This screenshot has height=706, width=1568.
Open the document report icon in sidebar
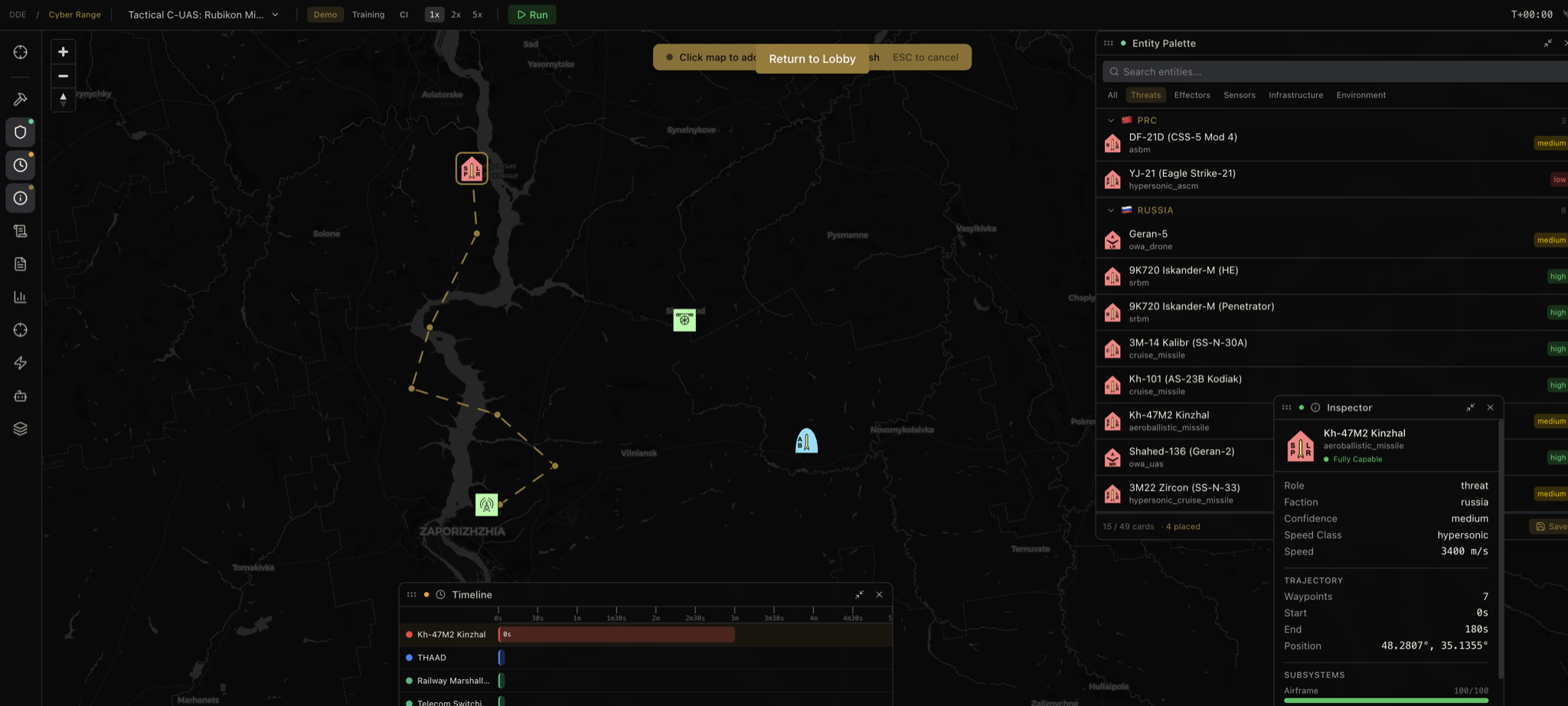(x=21, y=264)
